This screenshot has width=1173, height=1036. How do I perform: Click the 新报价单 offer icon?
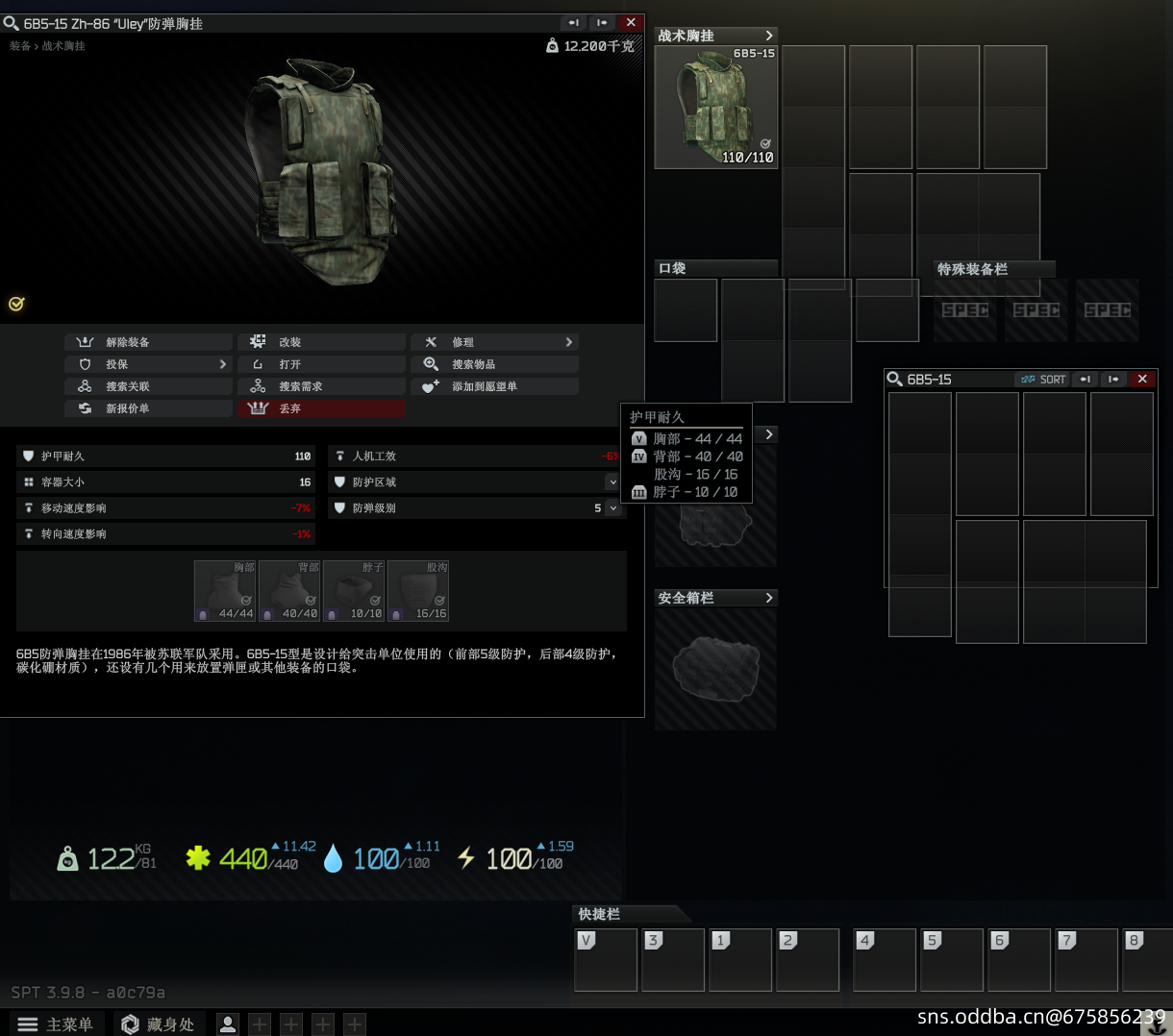pyautogui.click(x=85, y=408)
